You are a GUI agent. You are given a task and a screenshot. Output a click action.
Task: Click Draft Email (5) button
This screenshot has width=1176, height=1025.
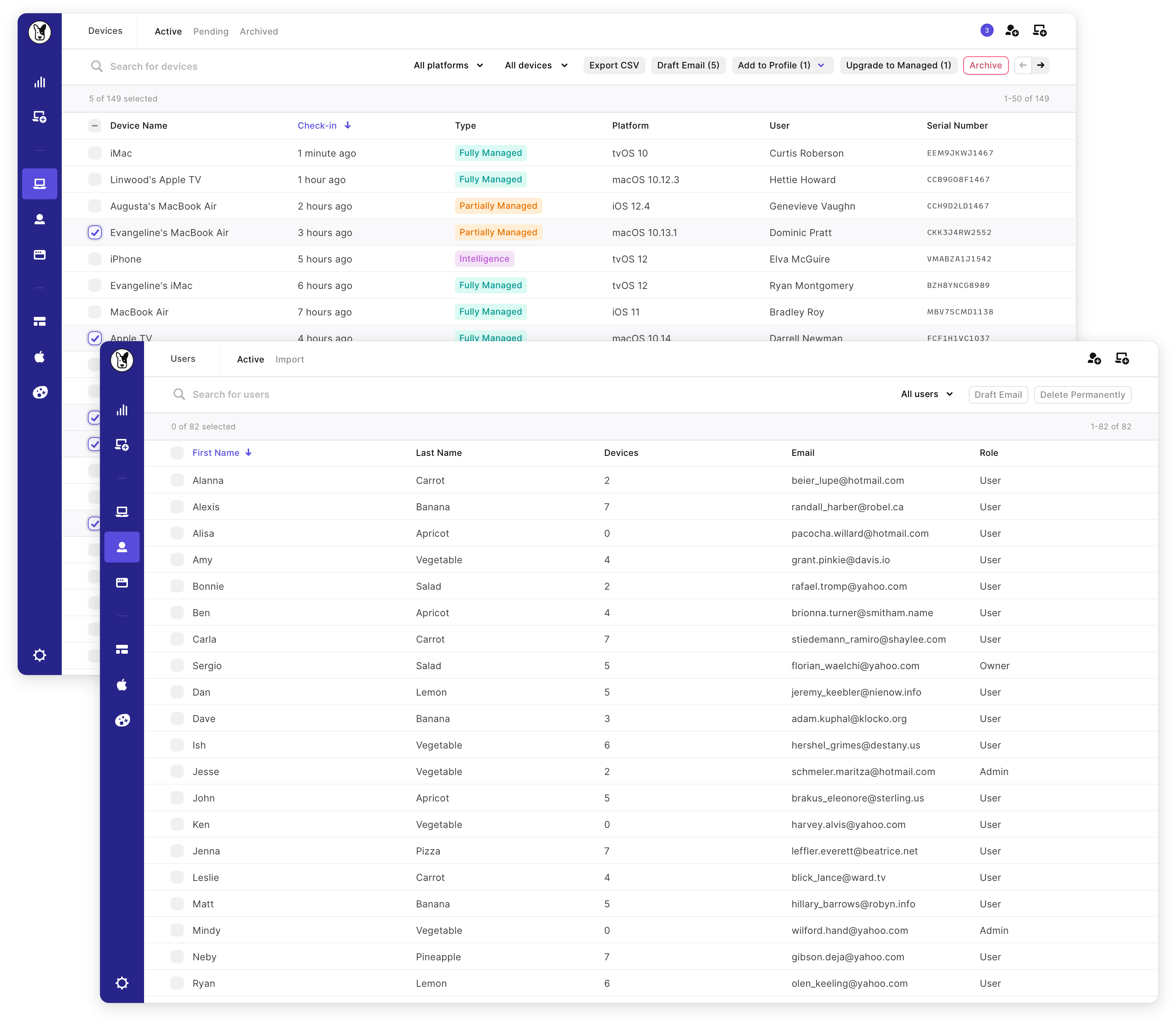click(x=688, y=65)
